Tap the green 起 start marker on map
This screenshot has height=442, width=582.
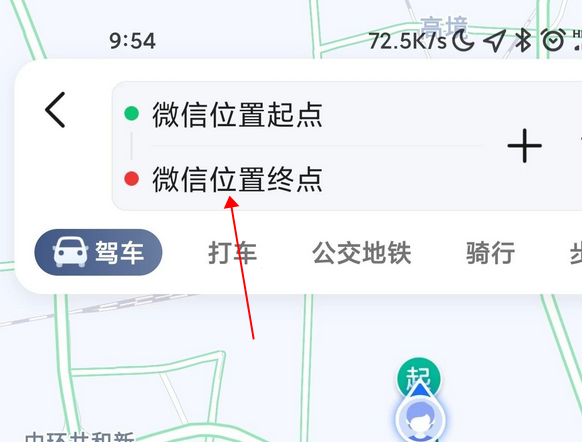419,377
